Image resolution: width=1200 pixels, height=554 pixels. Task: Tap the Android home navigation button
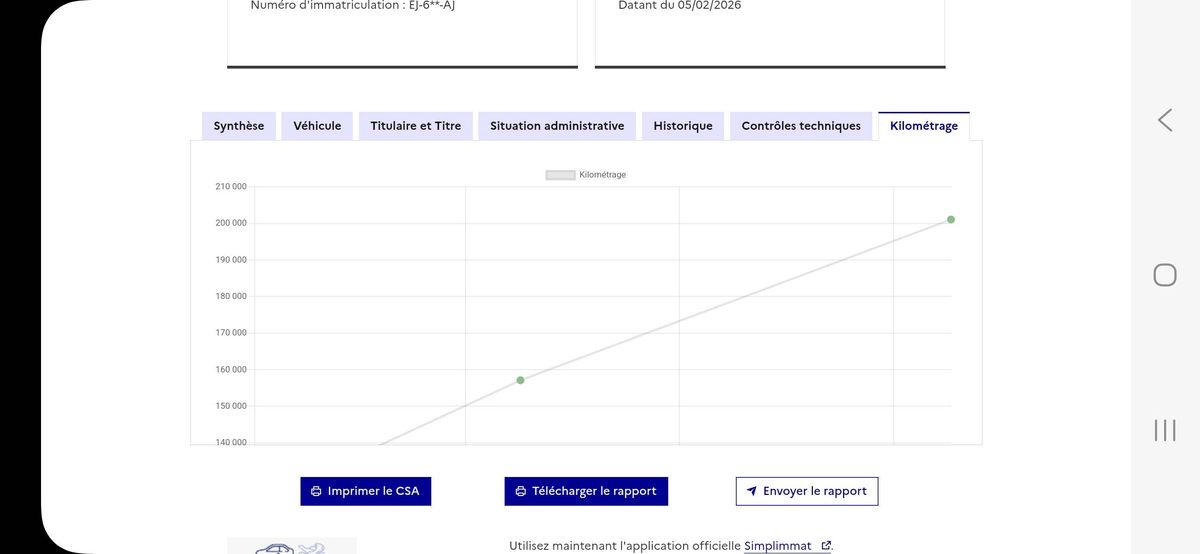tap(1165, 275)
